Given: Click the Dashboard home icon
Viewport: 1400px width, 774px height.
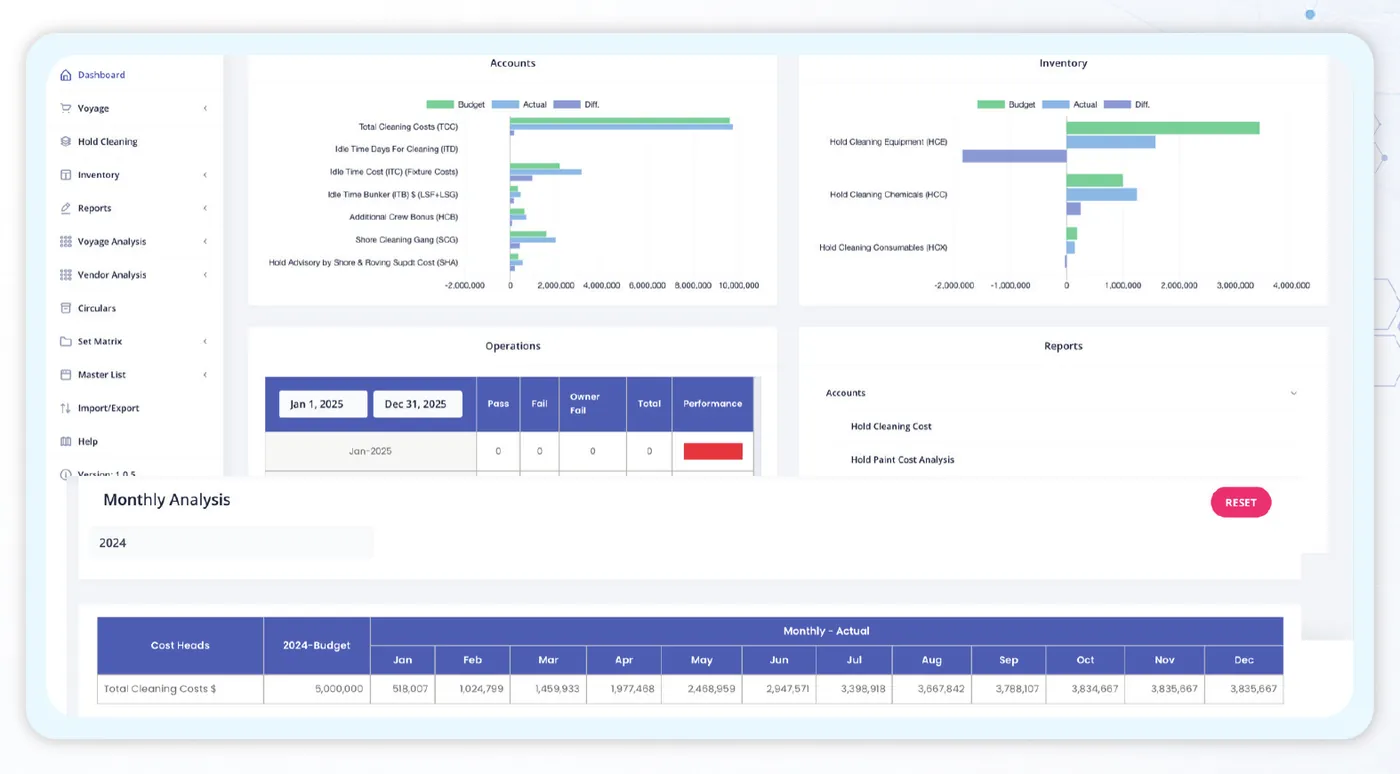Looking at the screenshot, I should [x=66, y=75].
